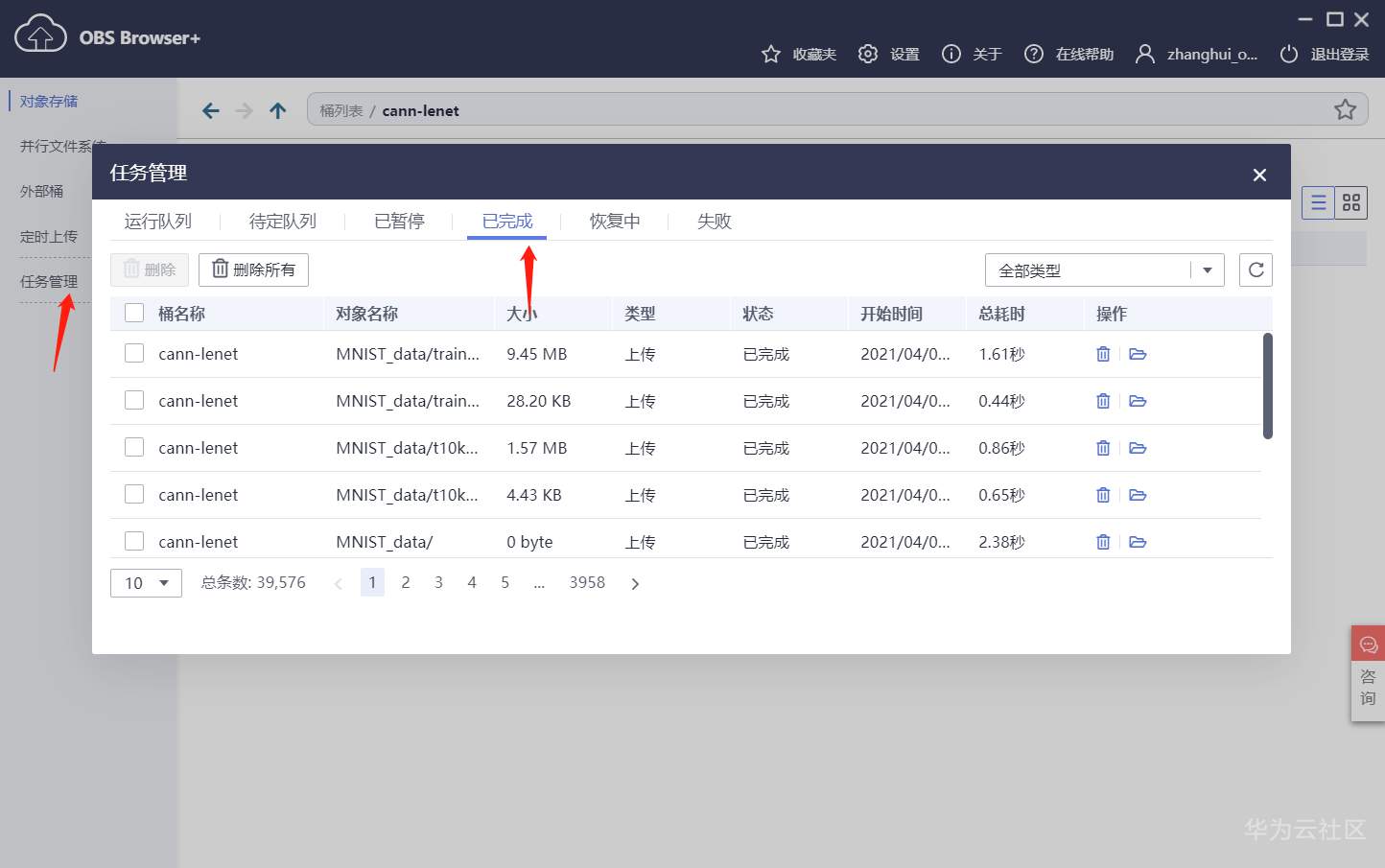Click the 对象名称 column header

coord(366,314)
